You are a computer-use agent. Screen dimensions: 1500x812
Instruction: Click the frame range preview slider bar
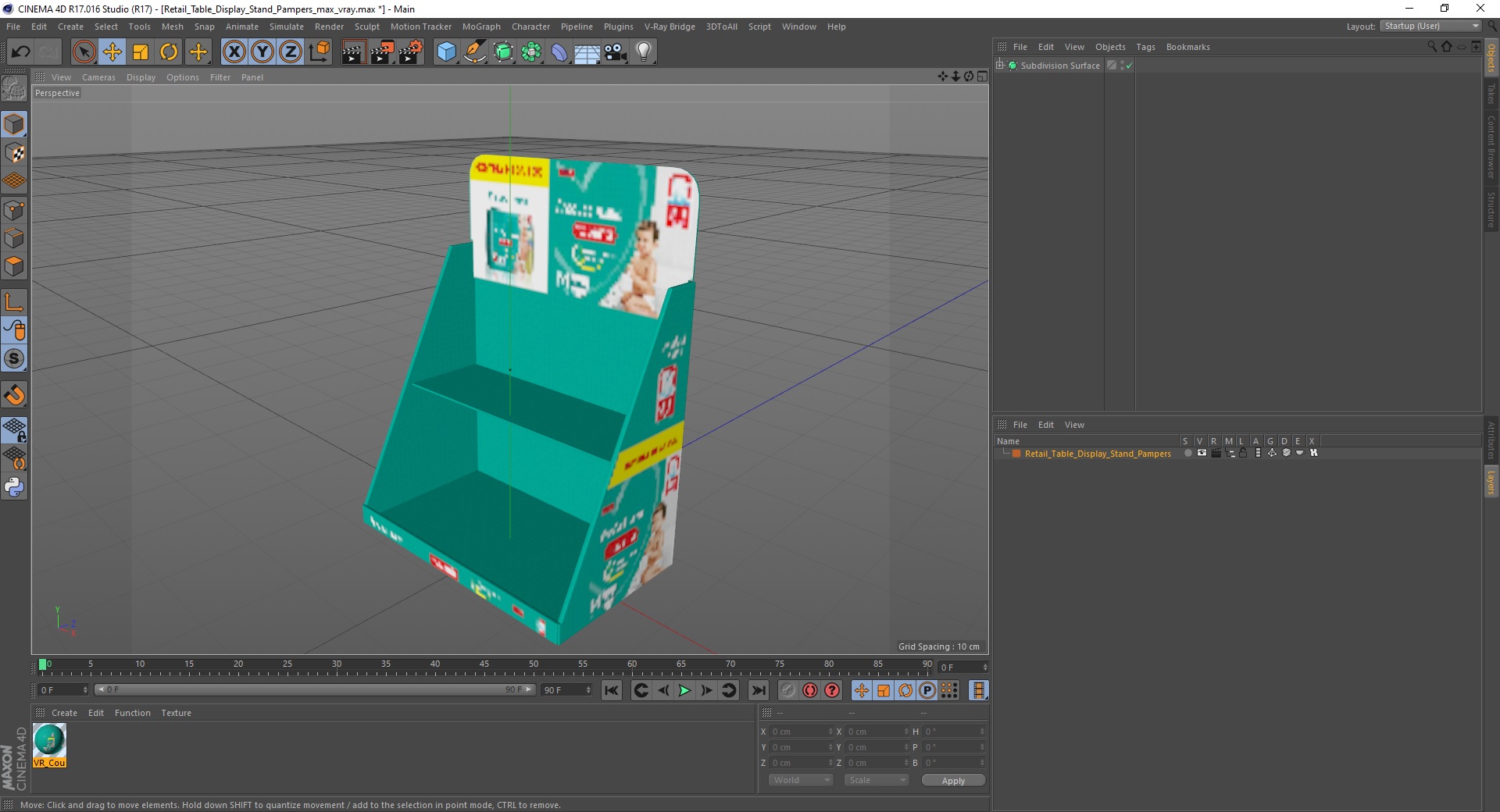(315, 689)
